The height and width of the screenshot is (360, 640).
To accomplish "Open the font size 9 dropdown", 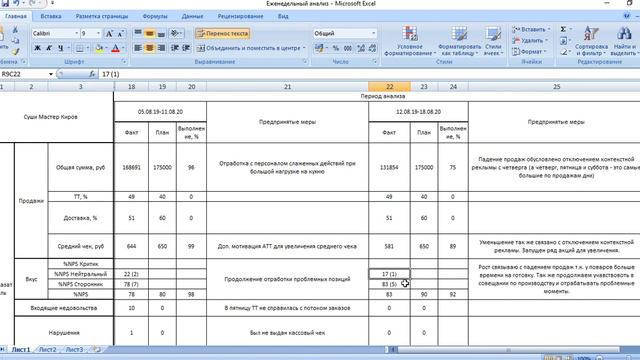I will (98, 33).
